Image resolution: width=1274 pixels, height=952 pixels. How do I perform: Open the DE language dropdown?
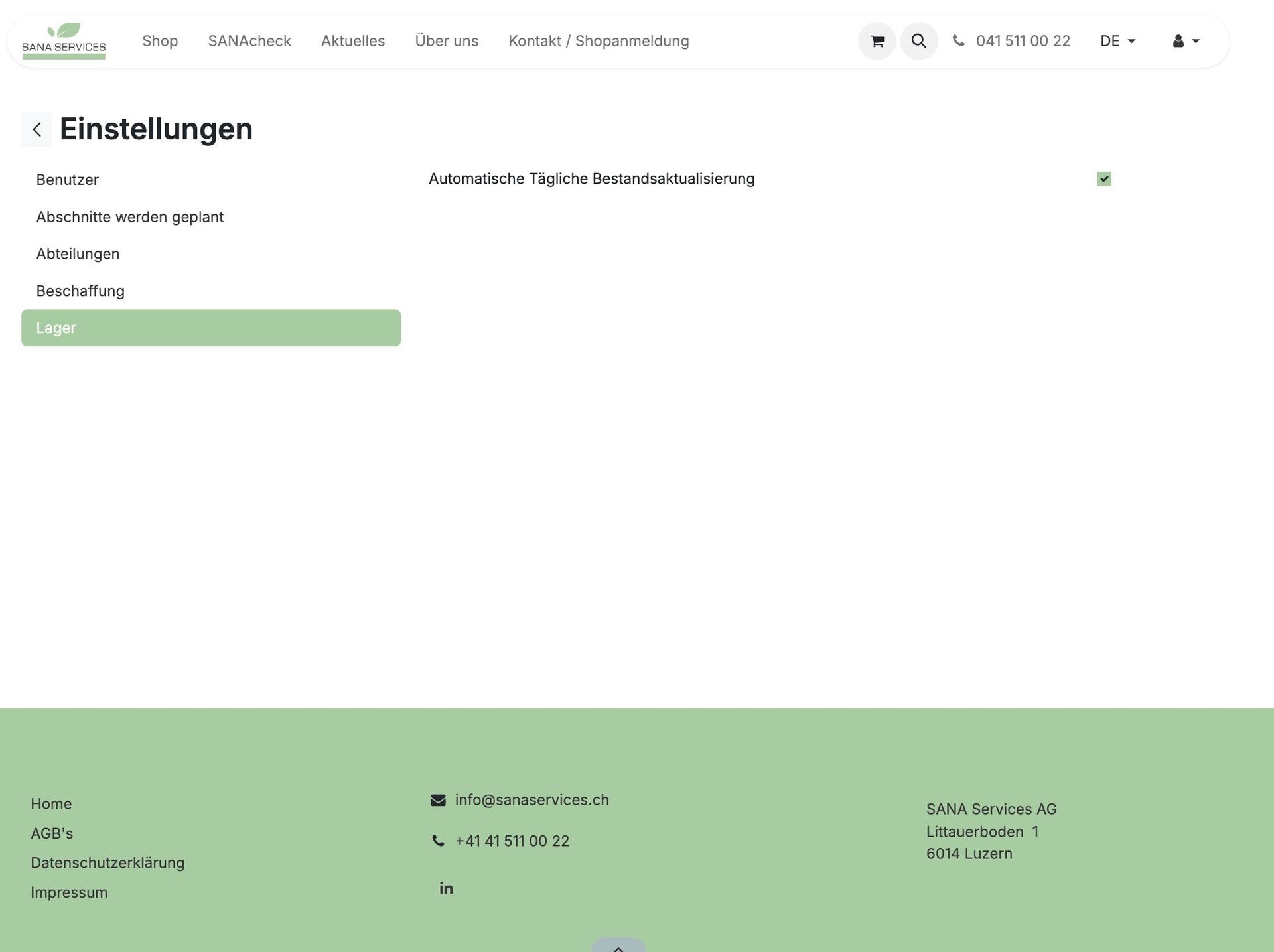pos(1117,41)
